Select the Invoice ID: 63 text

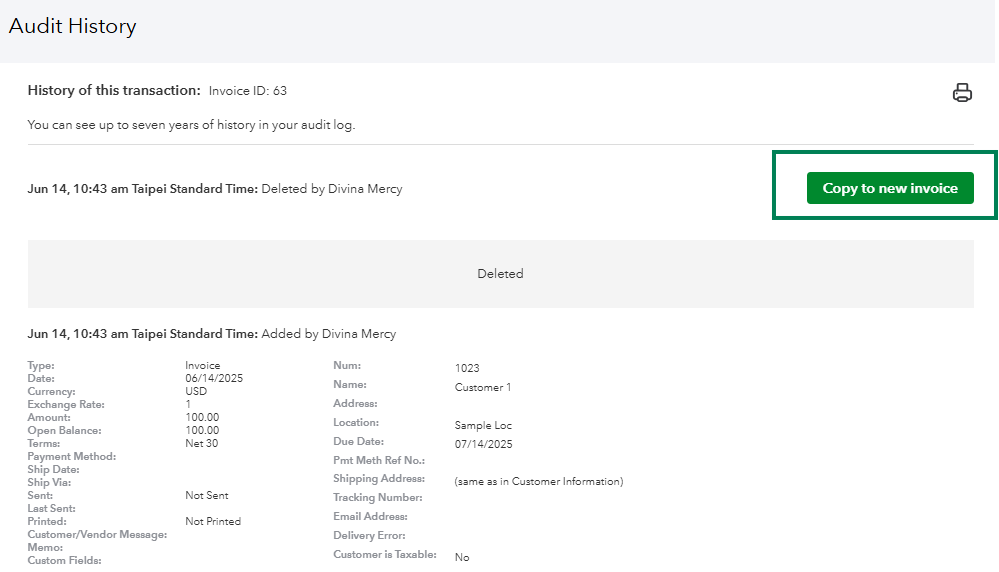coord(247,91)
